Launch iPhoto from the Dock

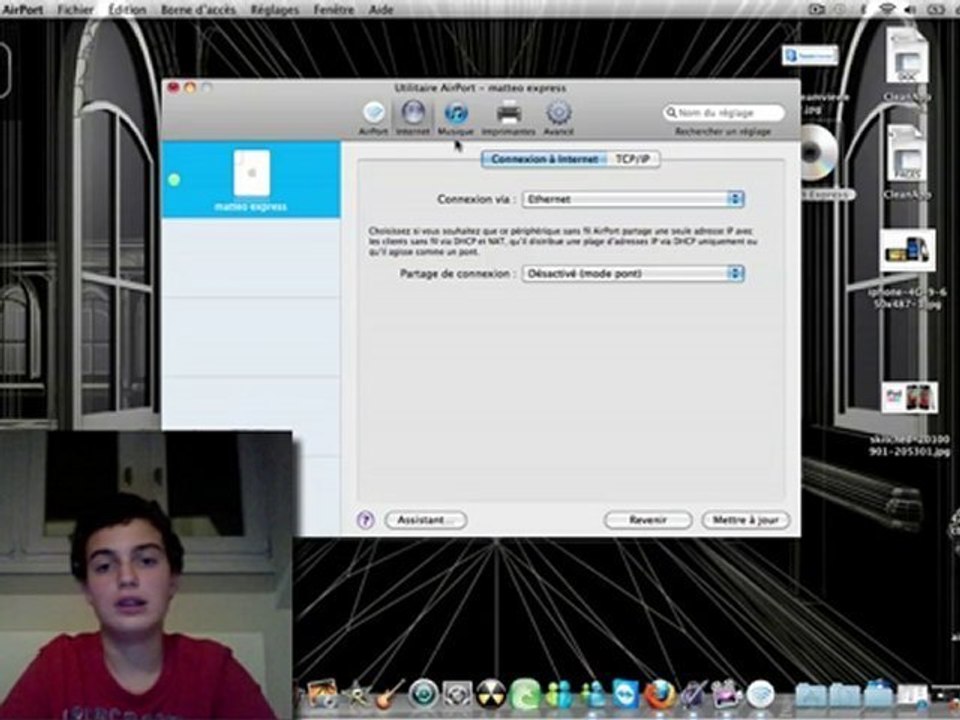click(x=322, y=694)
